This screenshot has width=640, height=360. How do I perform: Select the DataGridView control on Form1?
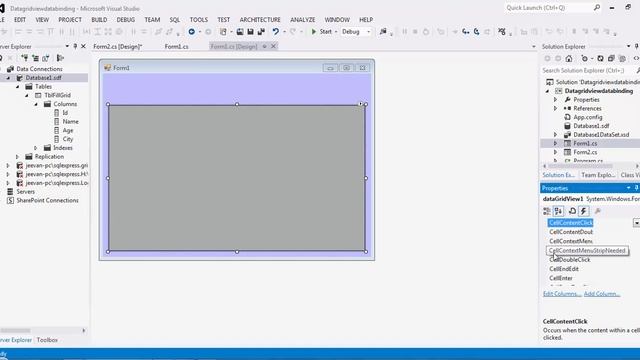click(237, 178)
